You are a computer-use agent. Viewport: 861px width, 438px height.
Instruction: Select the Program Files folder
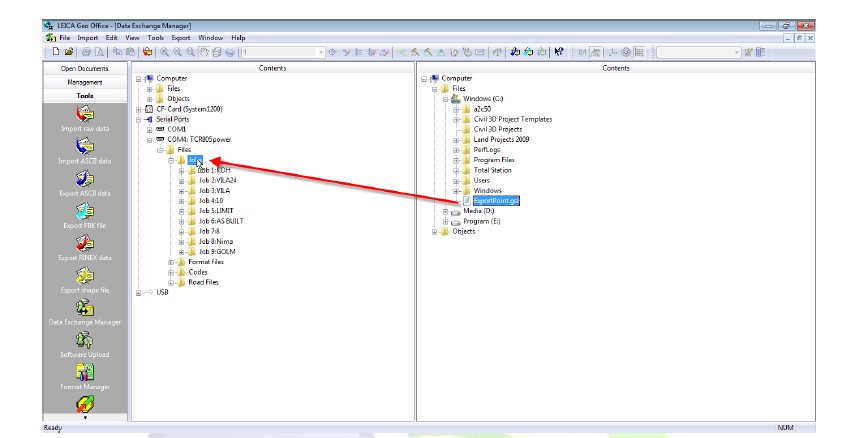pyautogui.click(x=494, y=160)
